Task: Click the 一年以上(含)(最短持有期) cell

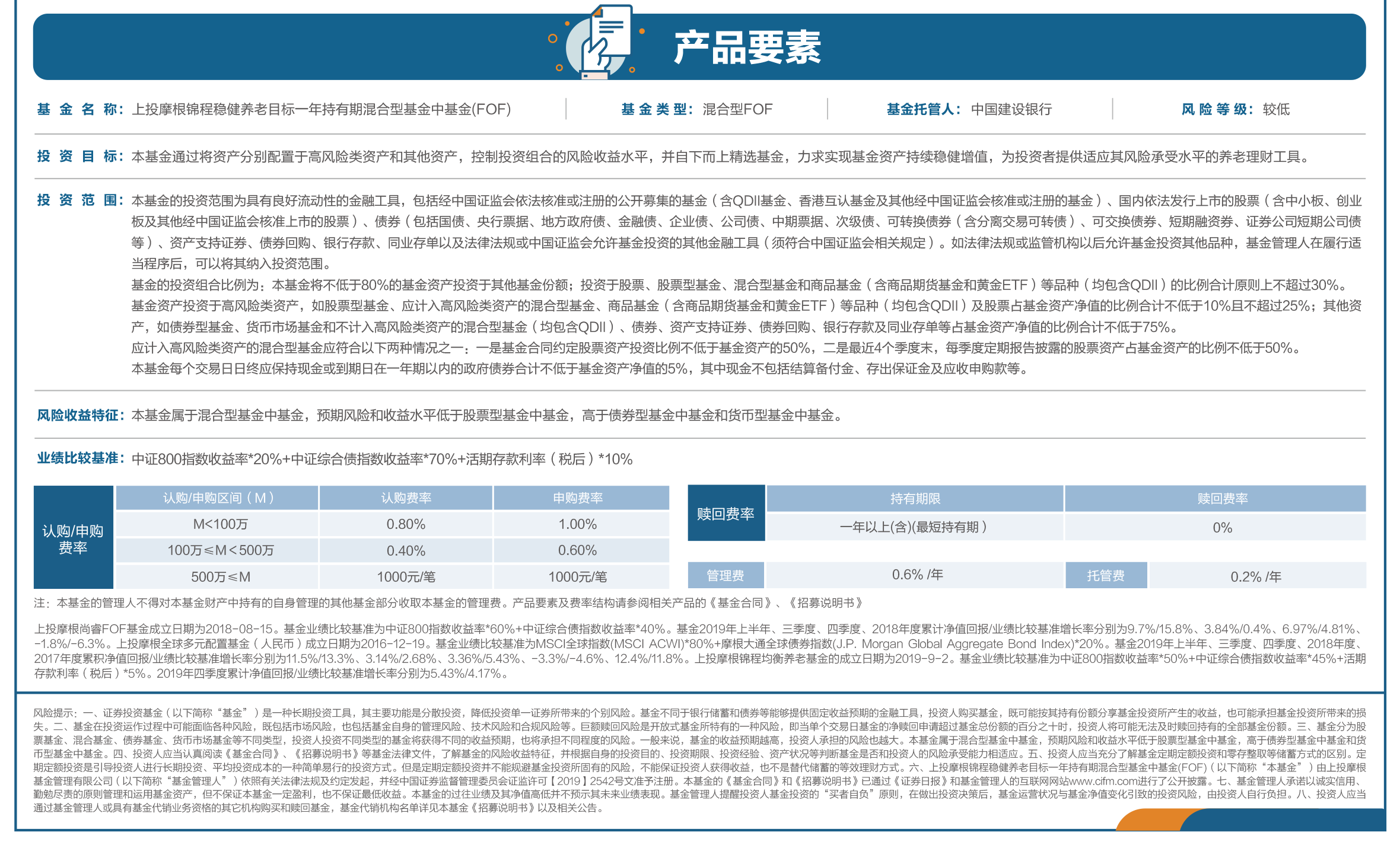Action: pos(915,527)
